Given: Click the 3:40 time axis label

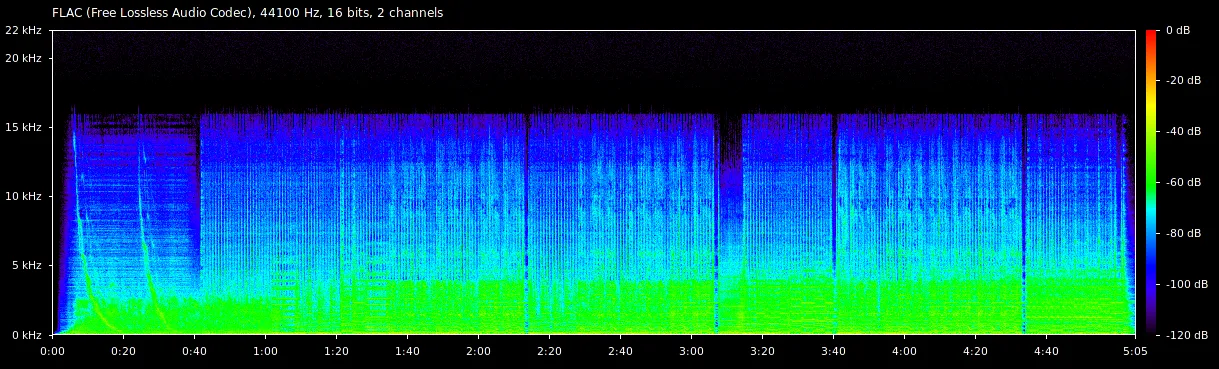Looking at the screenshot, I should point(833,351).
